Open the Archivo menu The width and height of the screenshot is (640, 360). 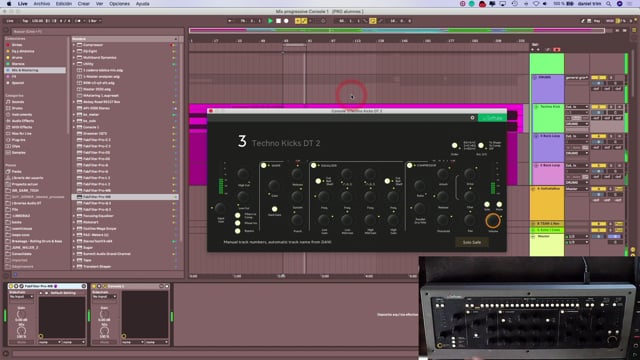42,4
